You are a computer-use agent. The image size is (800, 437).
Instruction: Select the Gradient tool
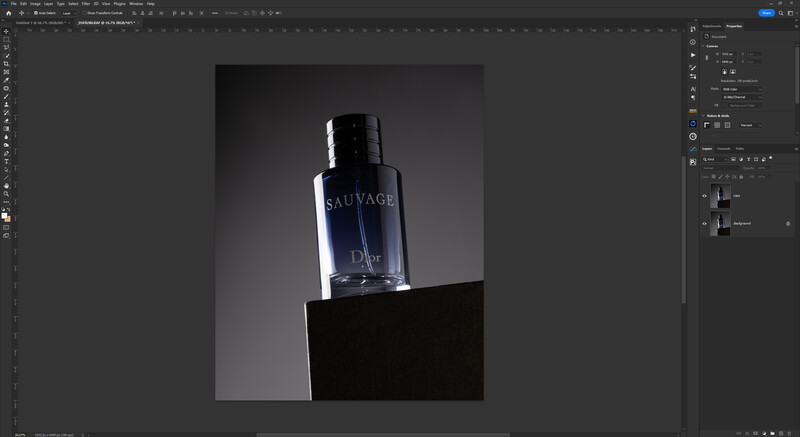(6, 129)
